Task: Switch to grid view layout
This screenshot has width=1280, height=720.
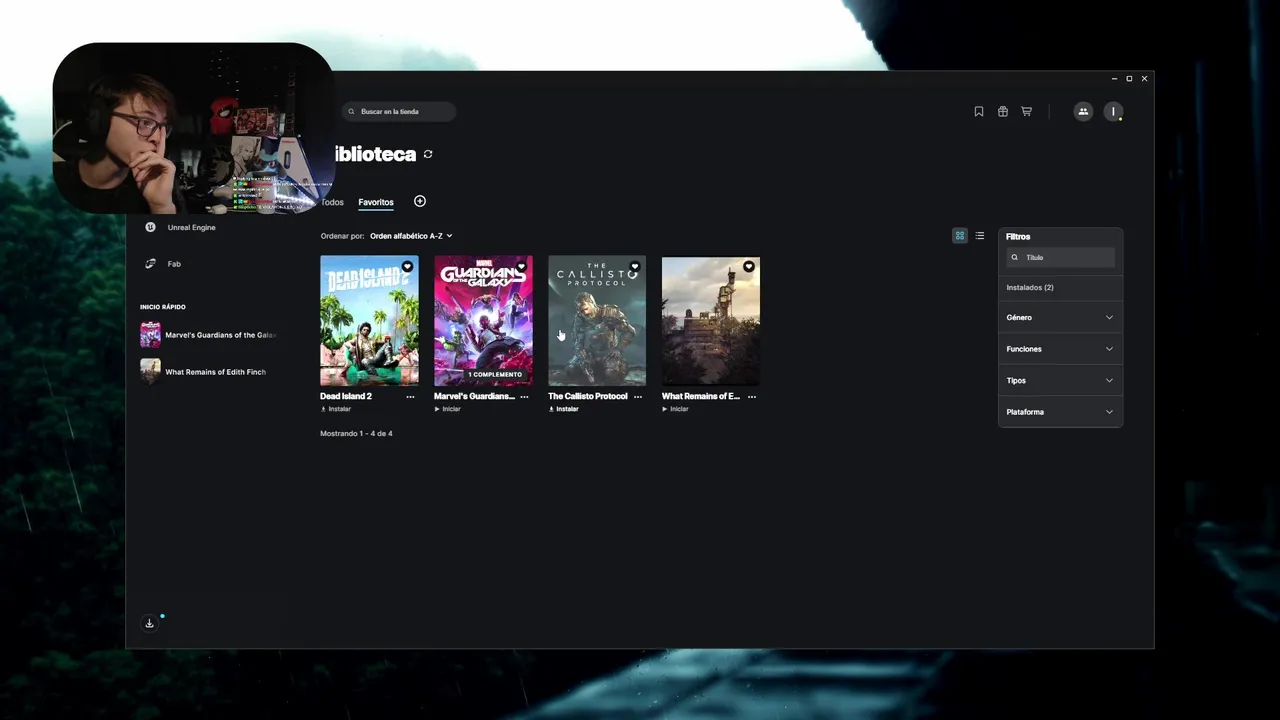Action: [960, 236]
